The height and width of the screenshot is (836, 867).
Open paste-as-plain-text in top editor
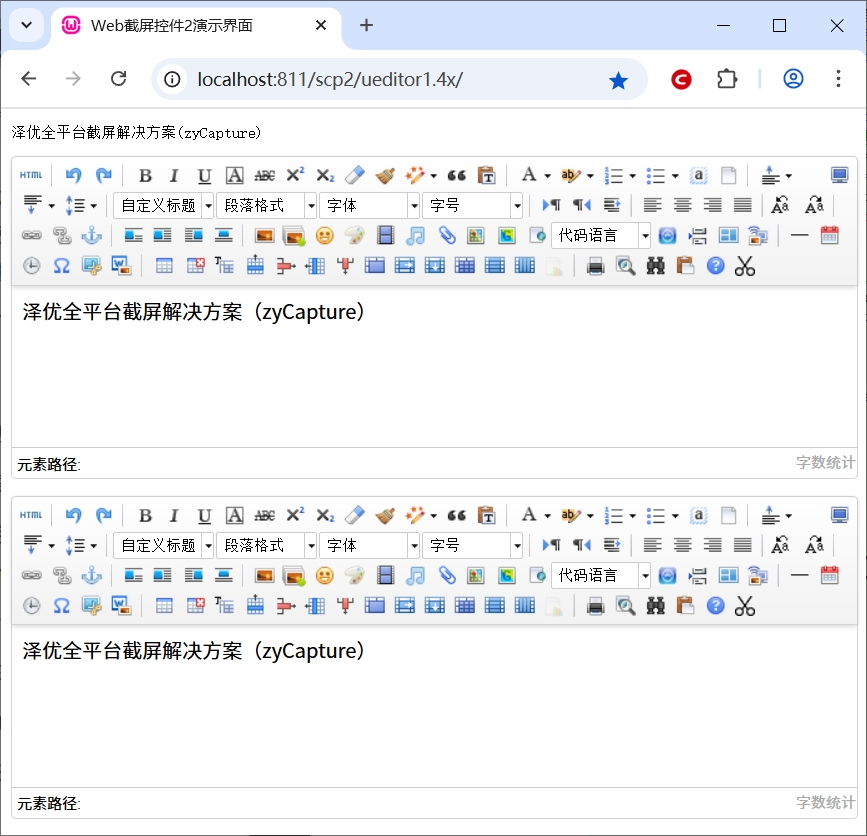[x=487, y=175]
